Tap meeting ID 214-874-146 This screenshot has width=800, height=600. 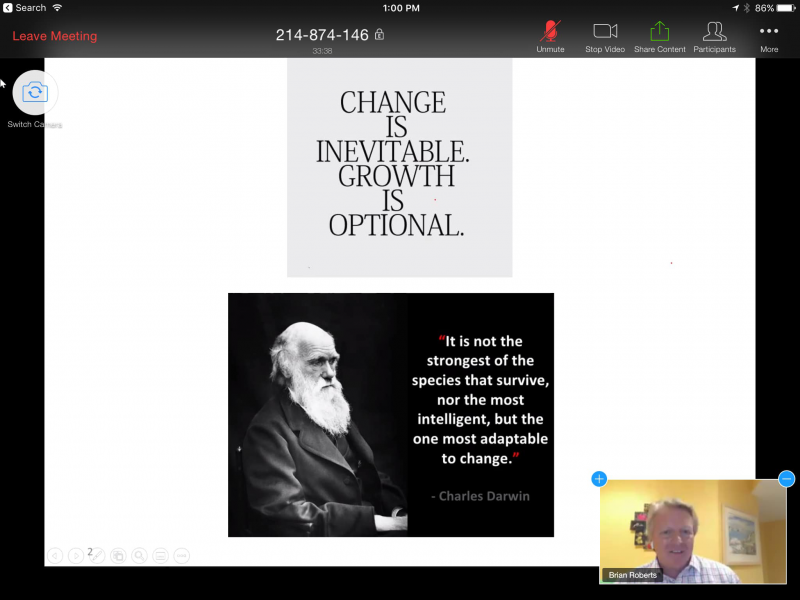[322, 35]
